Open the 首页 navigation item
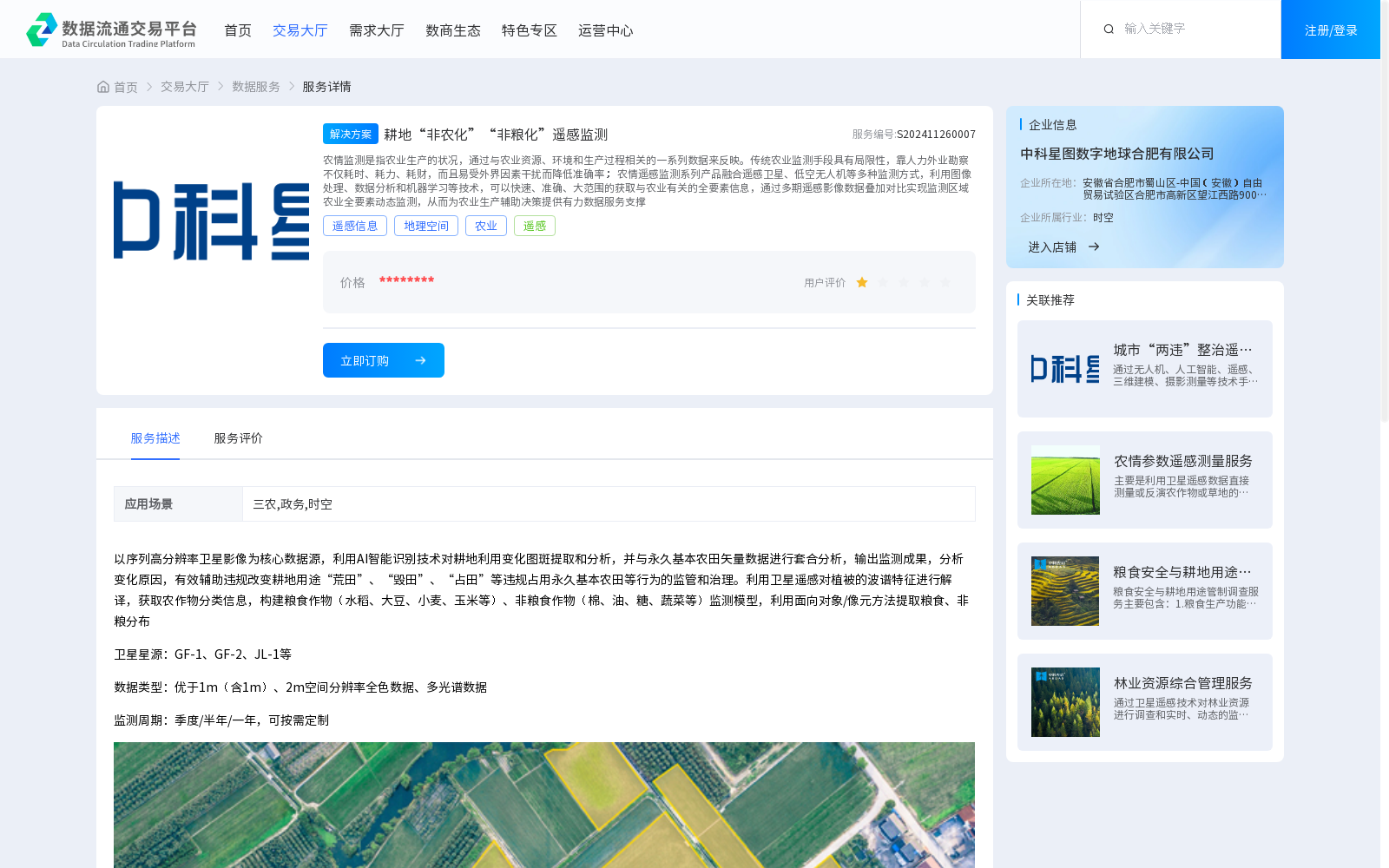Screen dimensions: 1389x868 [238, 30]
